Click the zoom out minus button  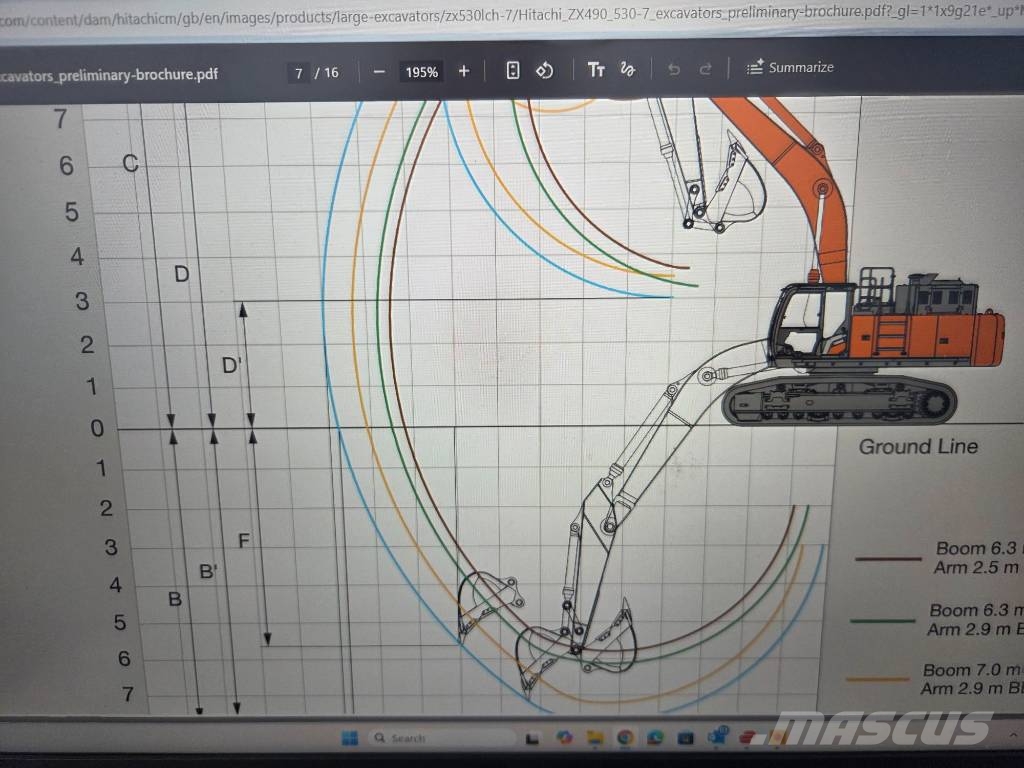point(379,72)
